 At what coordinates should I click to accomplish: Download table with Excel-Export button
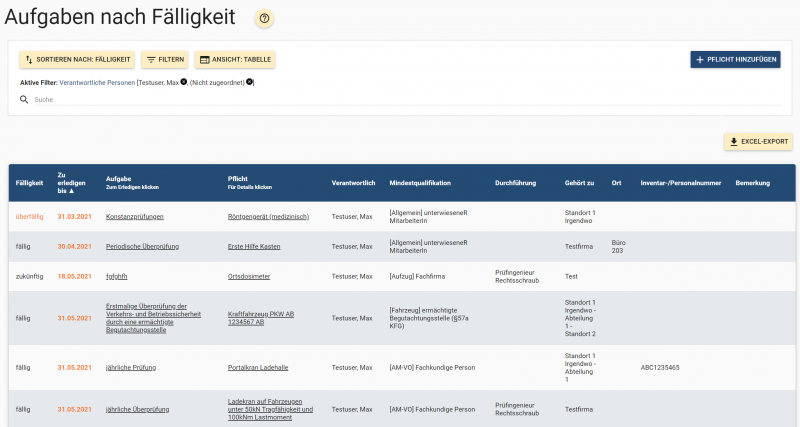pyautogui.click(x=758, y=142)
